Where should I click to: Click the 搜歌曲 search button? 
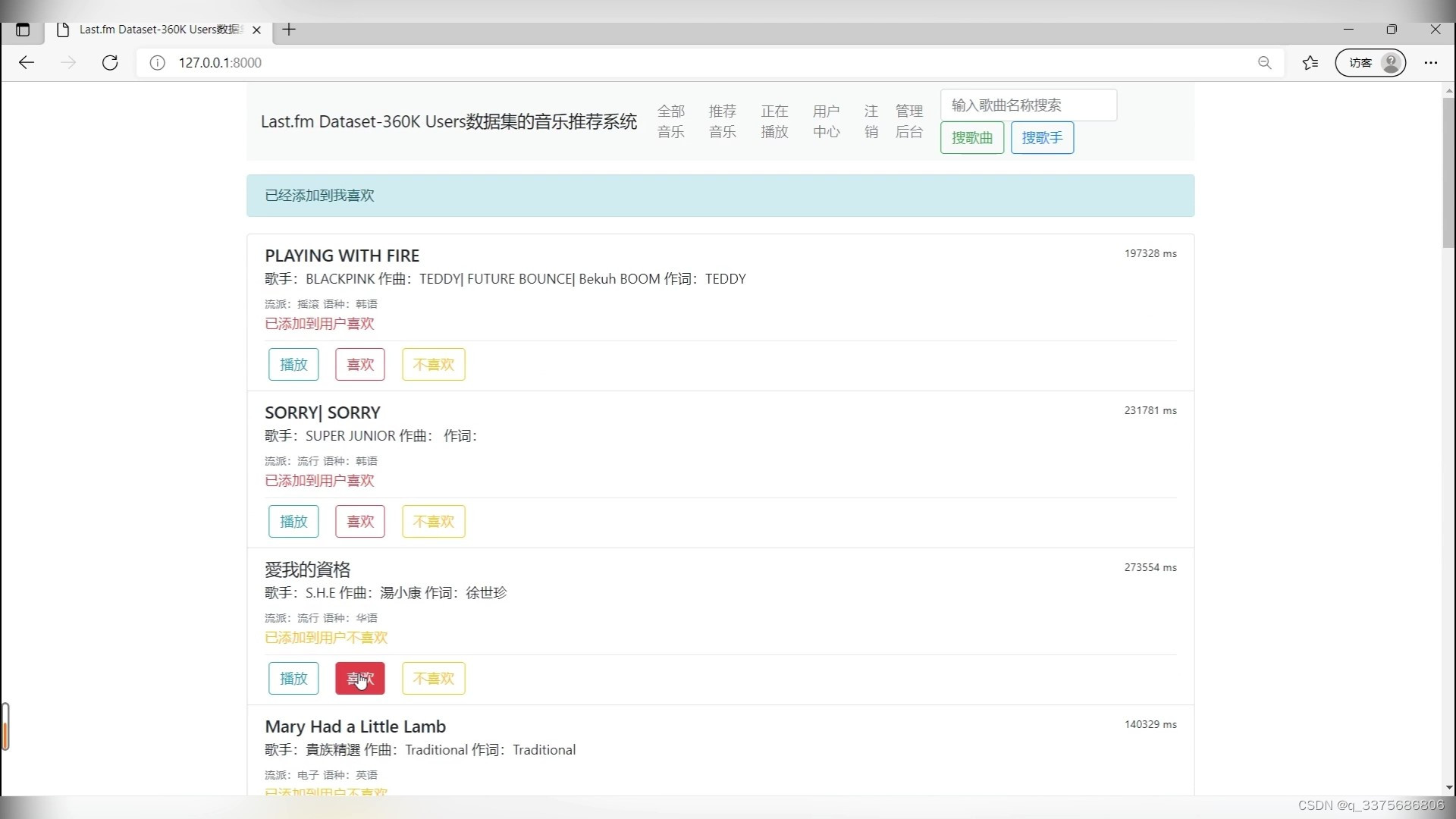(971, 138)
